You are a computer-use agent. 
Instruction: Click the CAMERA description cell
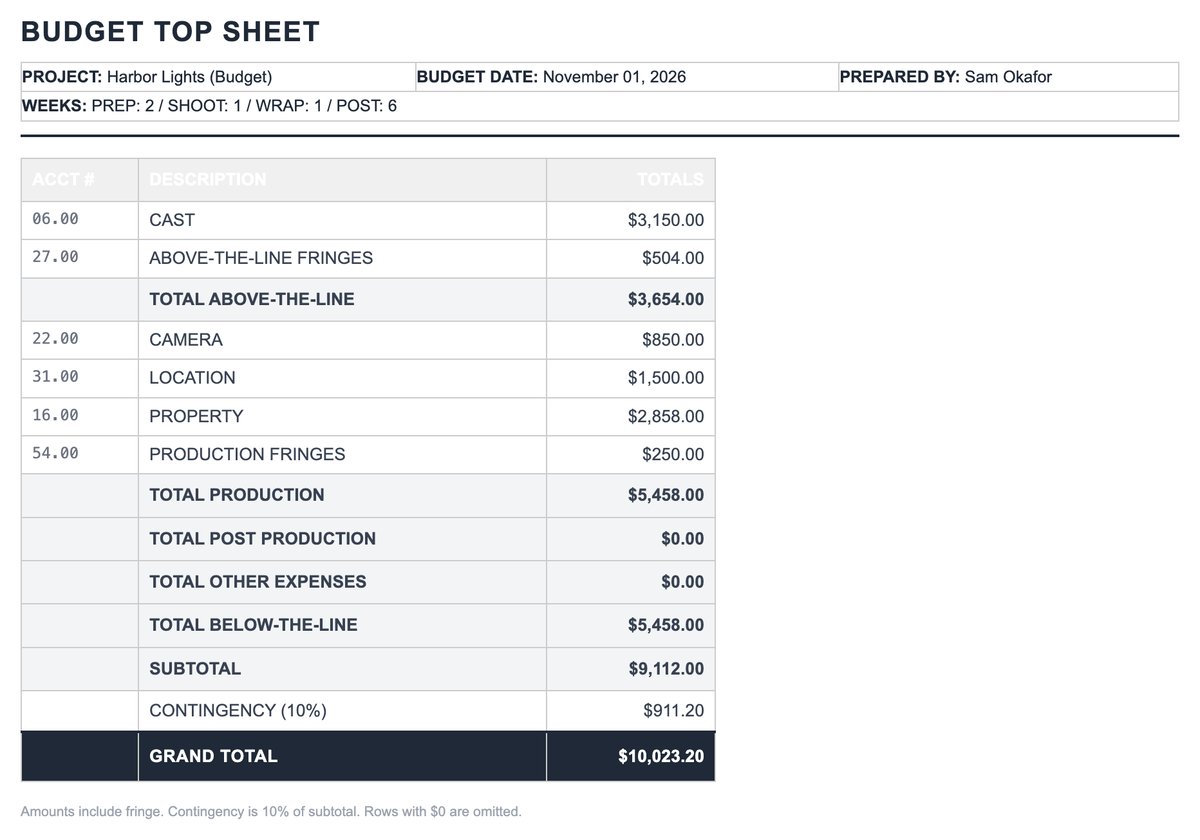point(342,340)
